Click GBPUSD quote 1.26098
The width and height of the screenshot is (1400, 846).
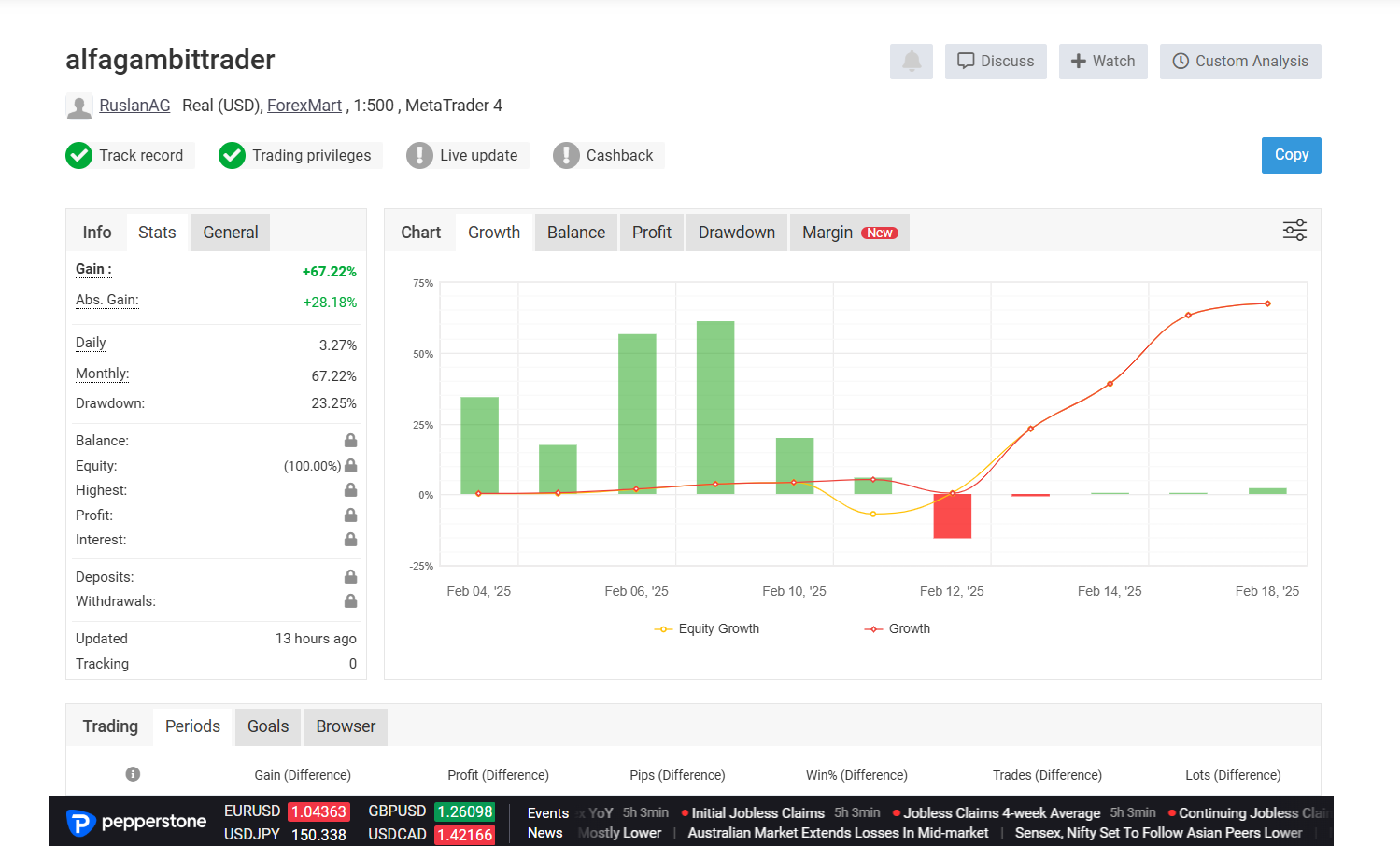point(464,811)
